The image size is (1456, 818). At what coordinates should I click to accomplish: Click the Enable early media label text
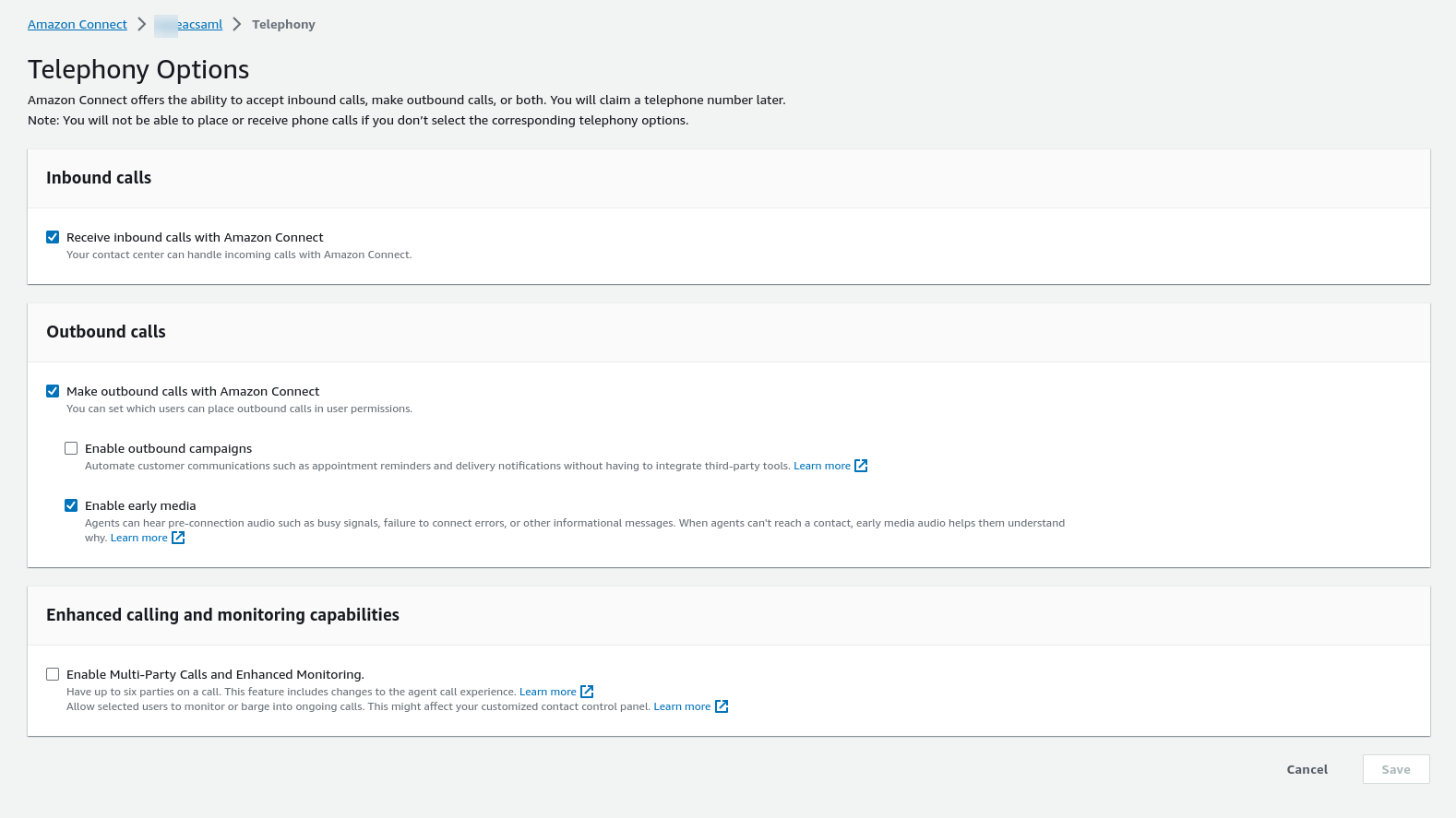[x=140, y=505]
